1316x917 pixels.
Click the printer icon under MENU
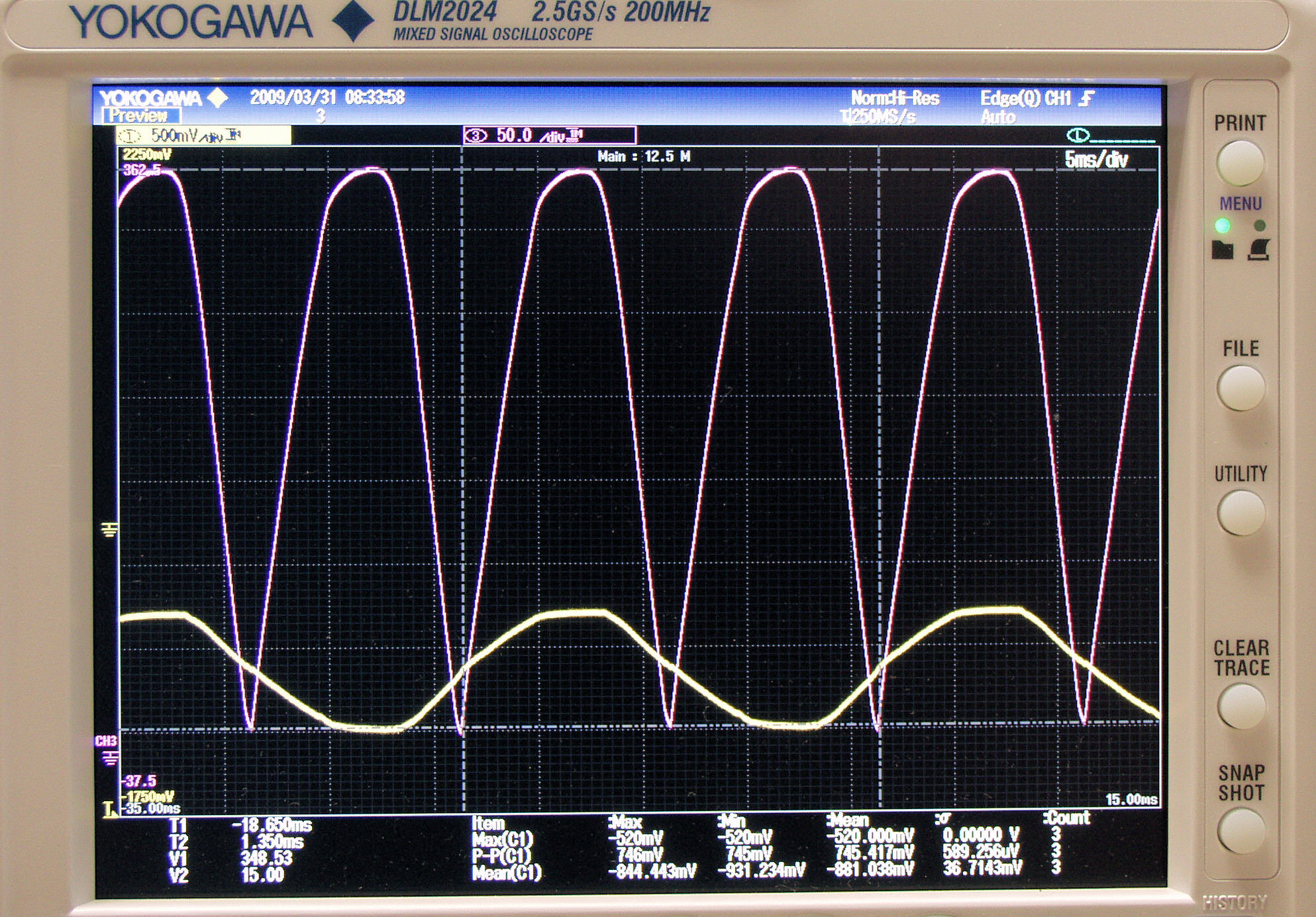(x=1258, y=249)
